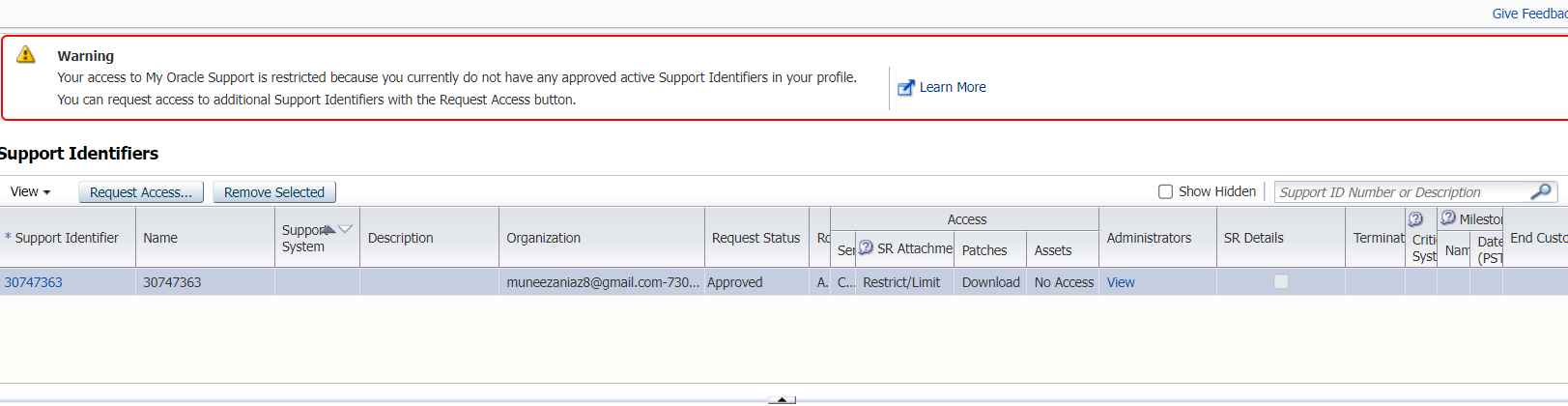This screenshot has height=406, width=1568.
Task: Click the search magnifier icon in Support ID field
Action: [x=1541, y=191]
